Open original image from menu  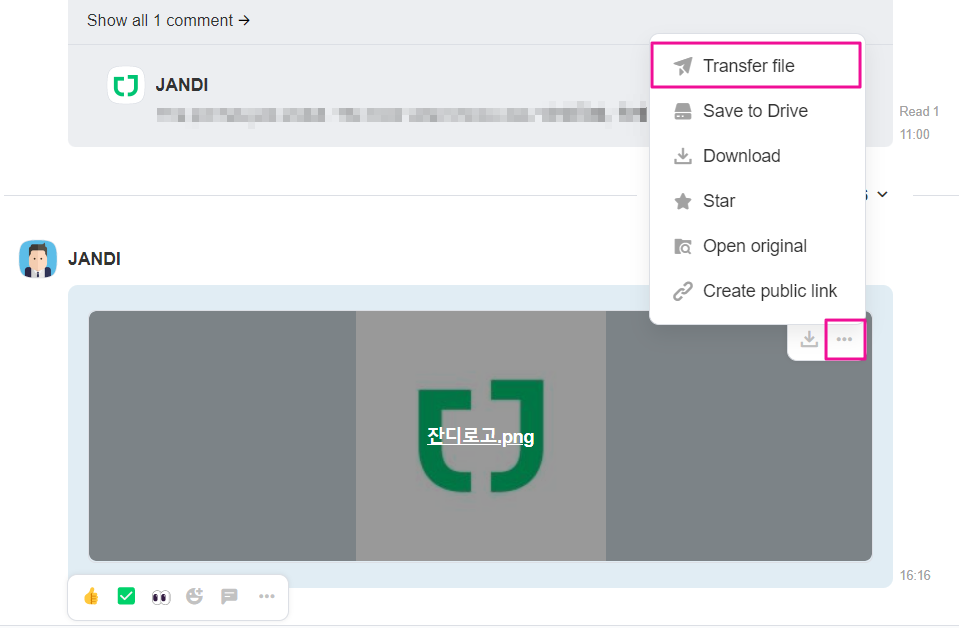pyautogui.click(x=757, y=246)
